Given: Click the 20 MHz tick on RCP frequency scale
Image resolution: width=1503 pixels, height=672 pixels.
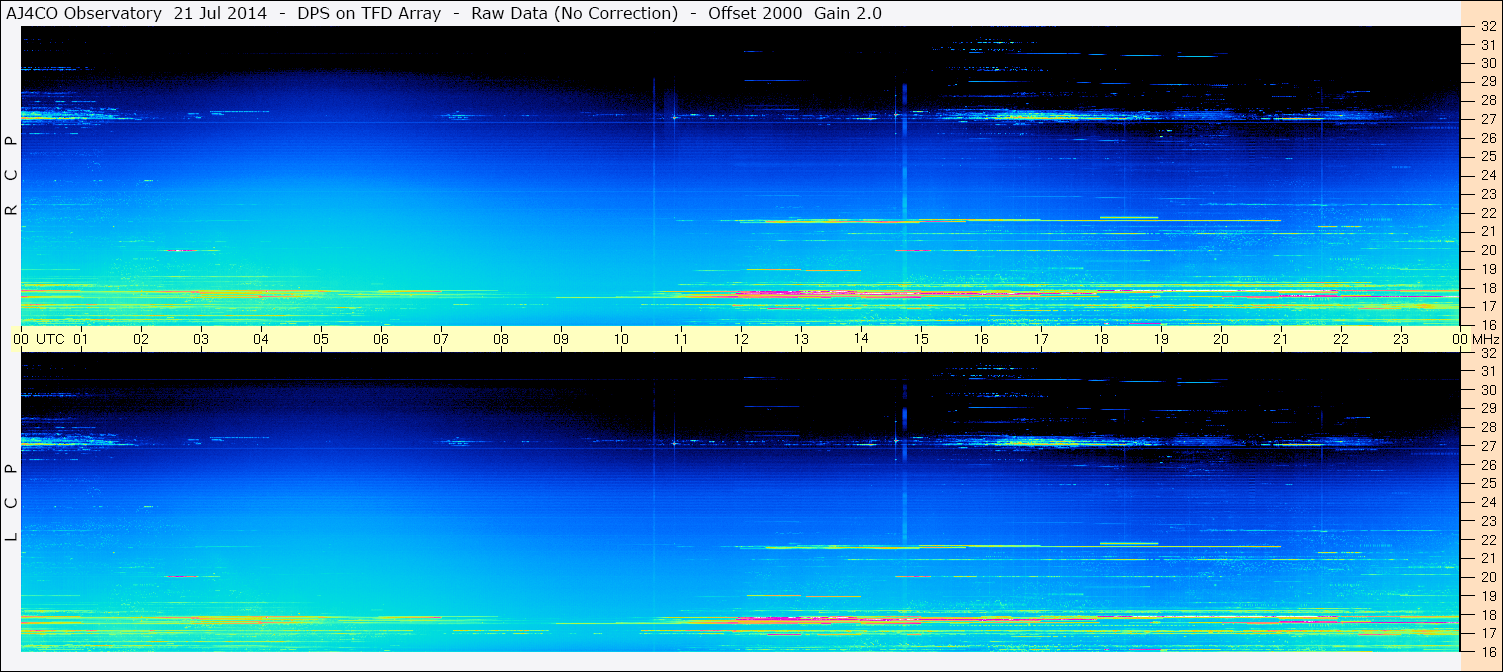Looking at the screenshot, I should pyautogui.click(x=1488, y=250).
